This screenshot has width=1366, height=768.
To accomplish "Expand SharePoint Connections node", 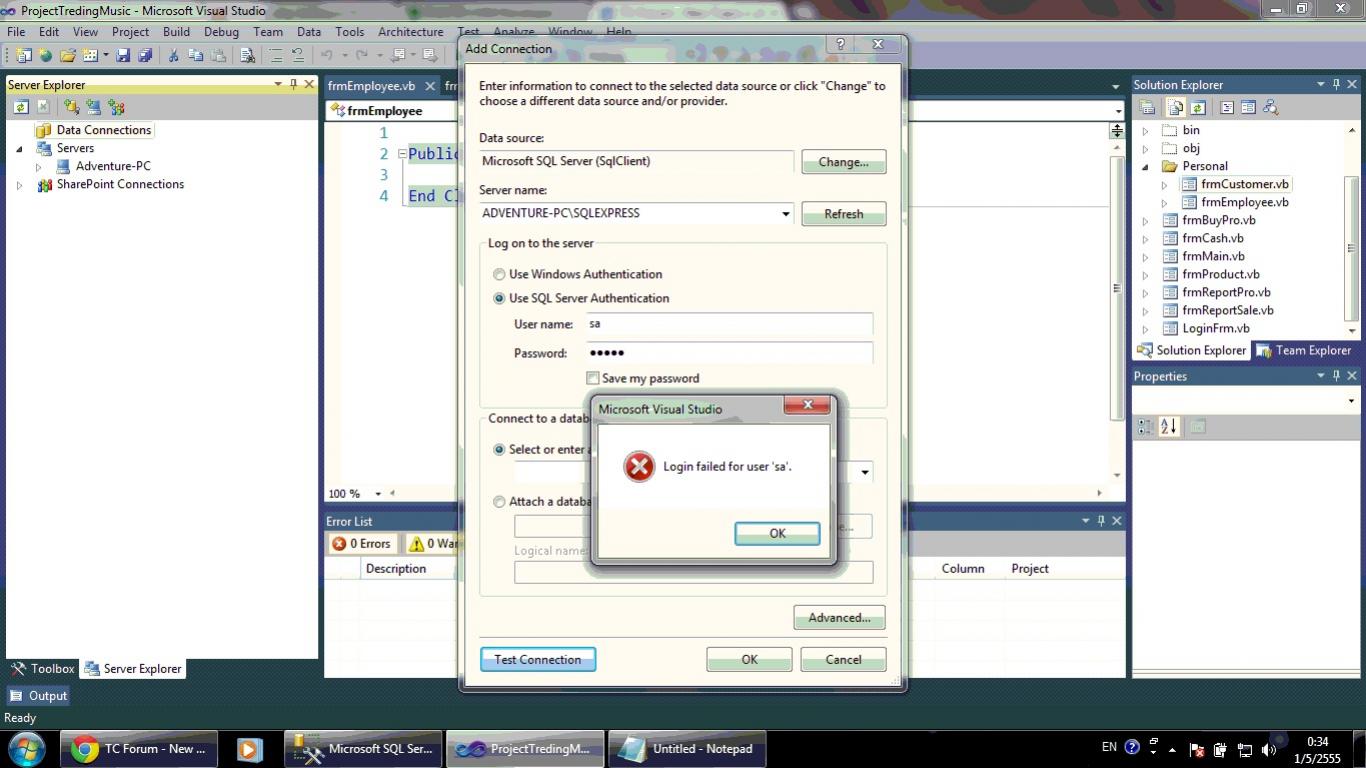I will (19, 185).
